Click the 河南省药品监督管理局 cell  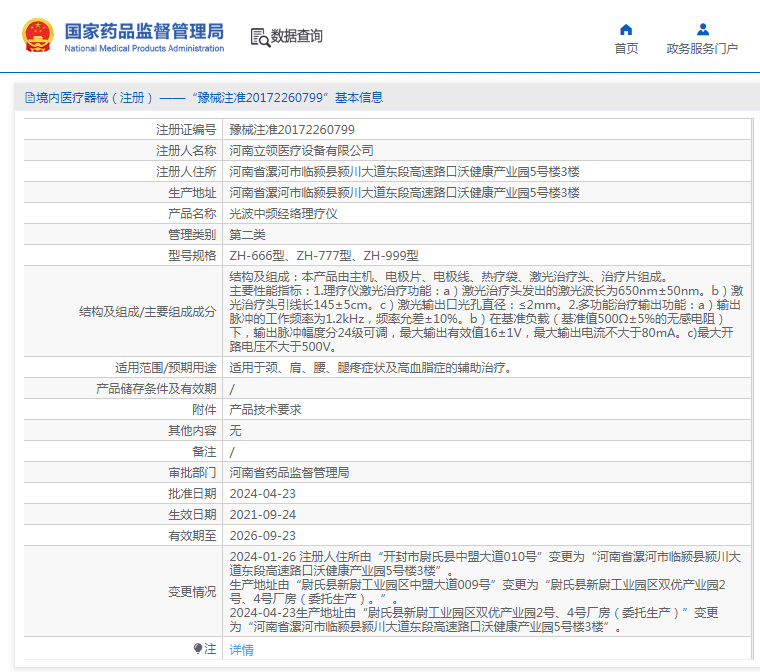pos(487,473)
